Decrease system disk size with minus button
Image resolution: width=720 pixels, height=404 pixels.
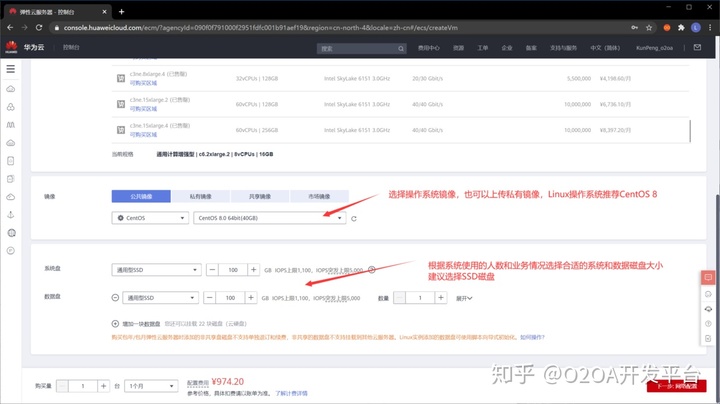click(x=212, y=270)
